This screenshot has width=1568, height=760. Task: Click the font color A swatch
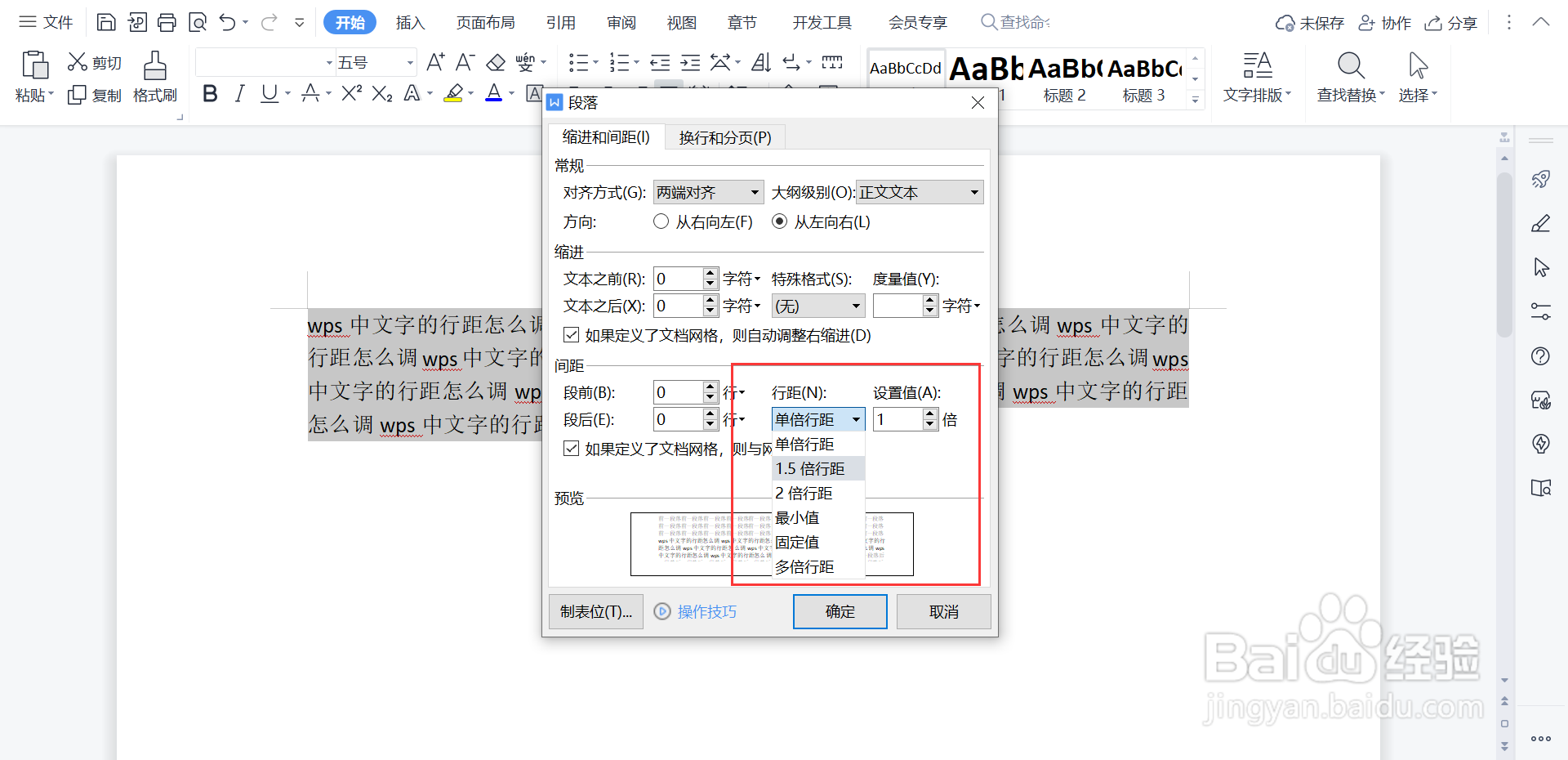pos(493,94)
